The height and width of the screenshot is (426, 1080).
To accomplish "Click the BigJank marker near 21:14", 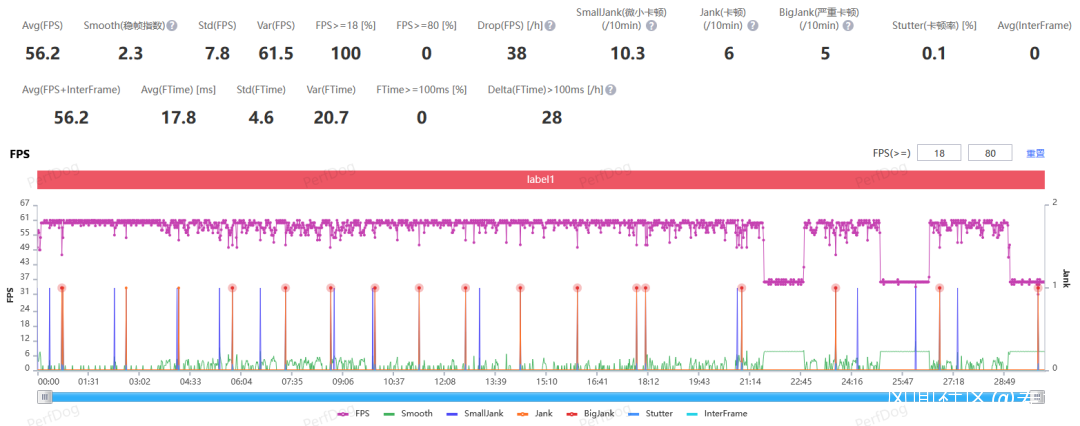I will tap(741, 288).
